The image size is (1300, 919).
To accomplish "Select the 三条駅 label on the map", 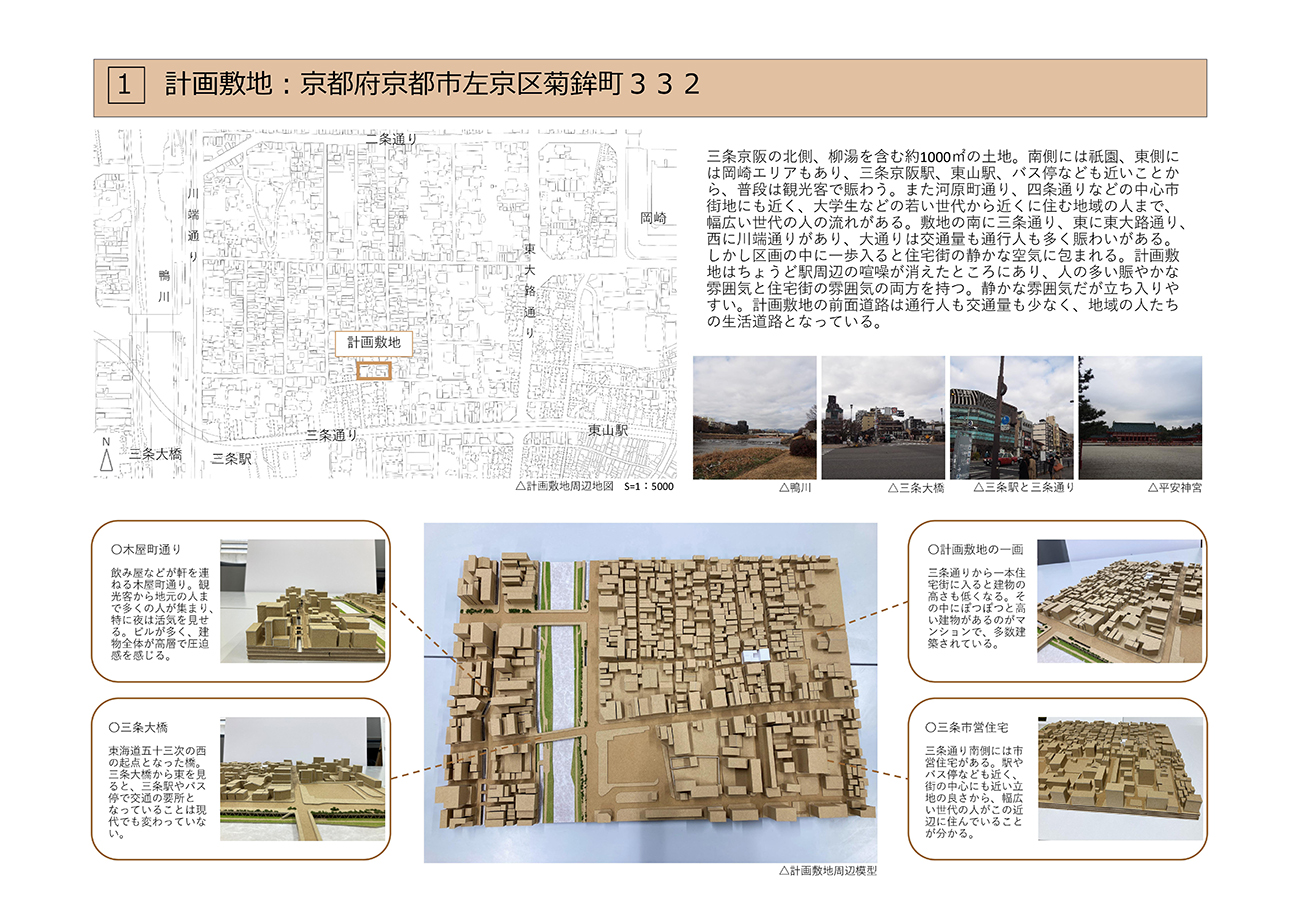I will [x=231, y=459].
